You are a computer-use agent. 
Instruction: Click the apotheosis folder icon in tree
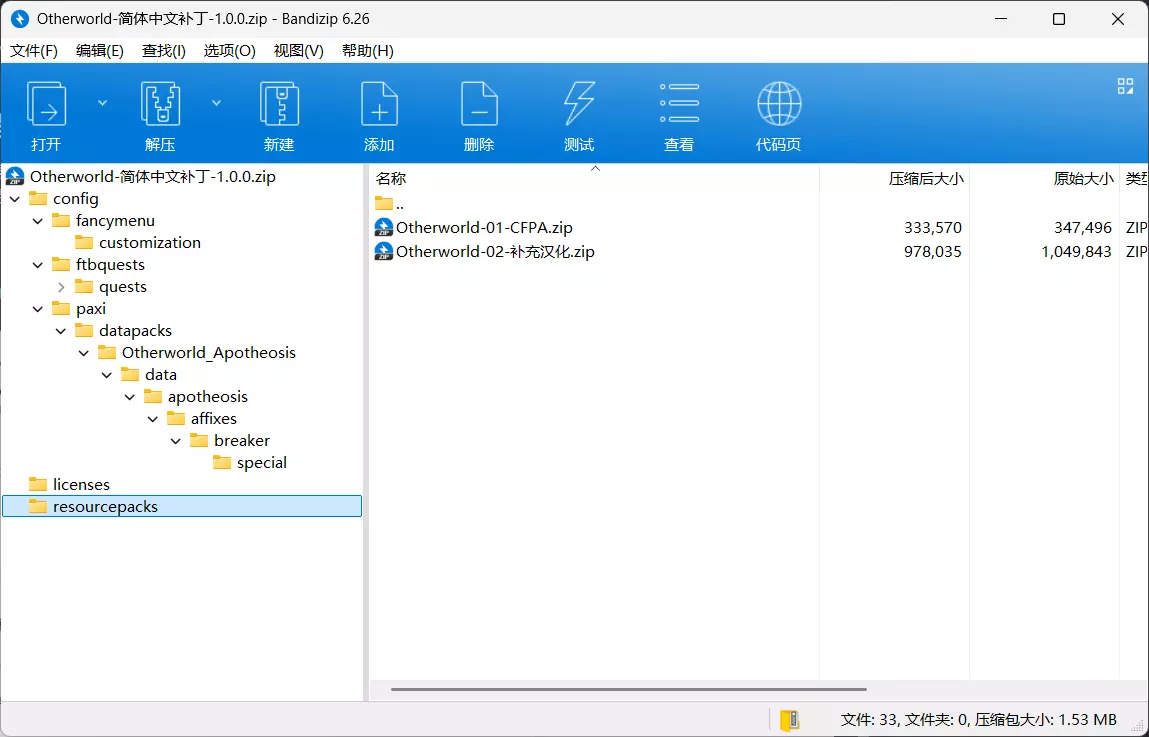click(x=153, y=396)
